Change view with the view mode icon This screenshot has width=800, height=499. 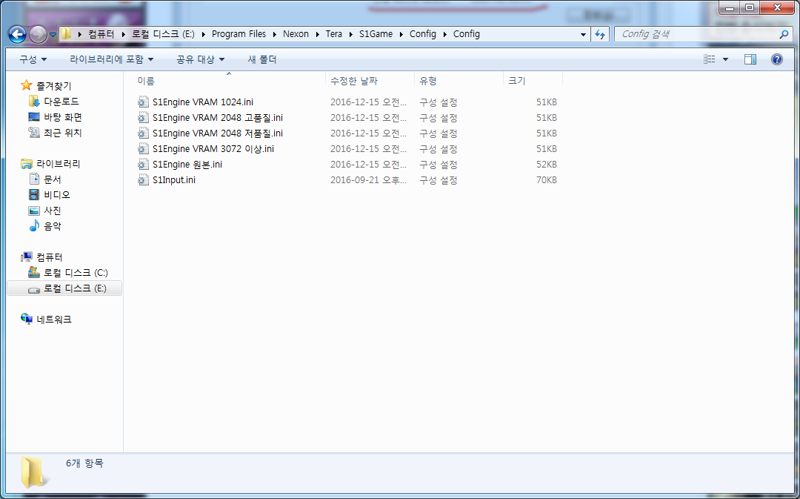(x=709, y=60)
